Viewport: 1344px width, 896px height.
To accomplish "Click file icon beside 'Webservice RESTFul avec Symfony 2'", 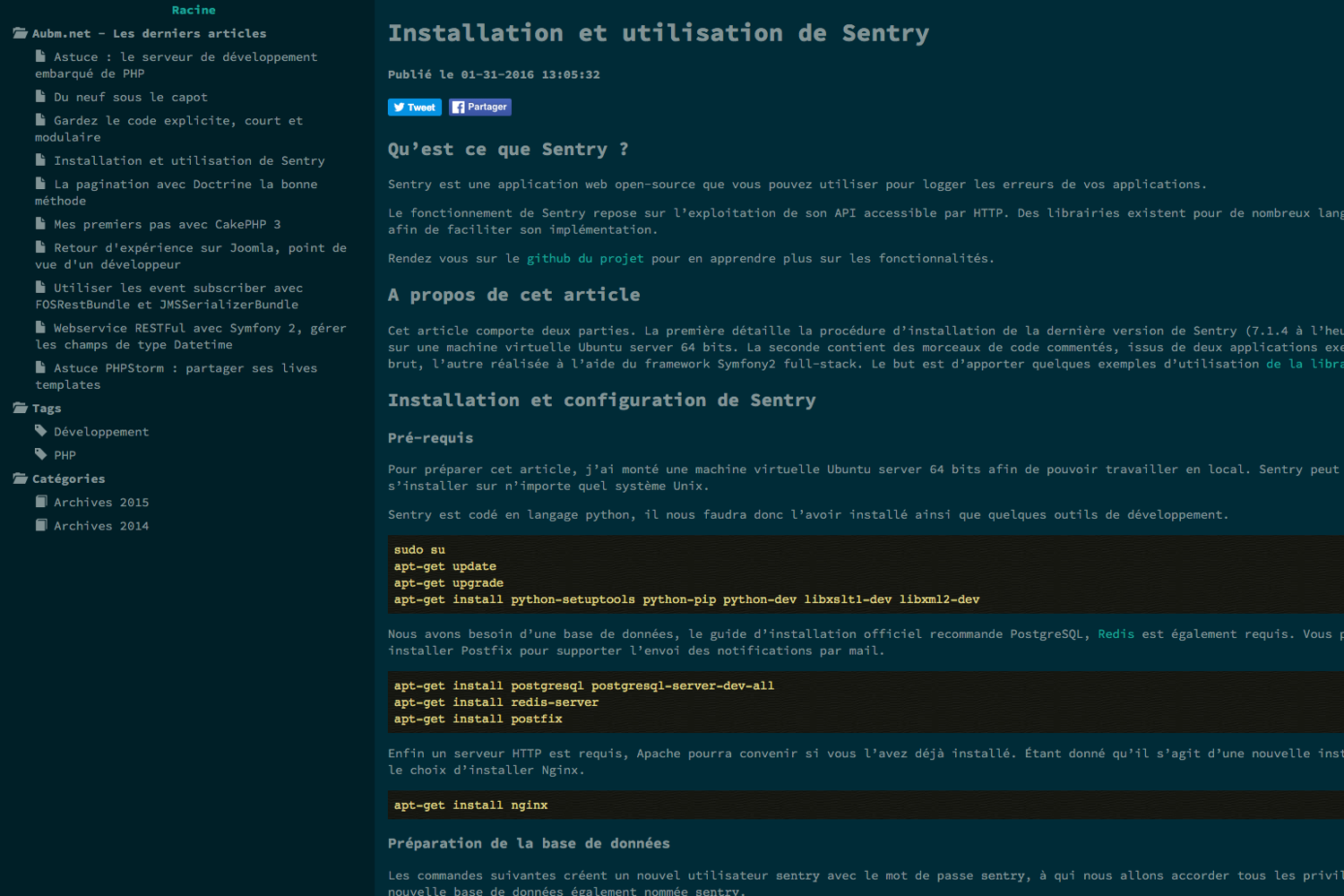I will [x=40, y=327].
